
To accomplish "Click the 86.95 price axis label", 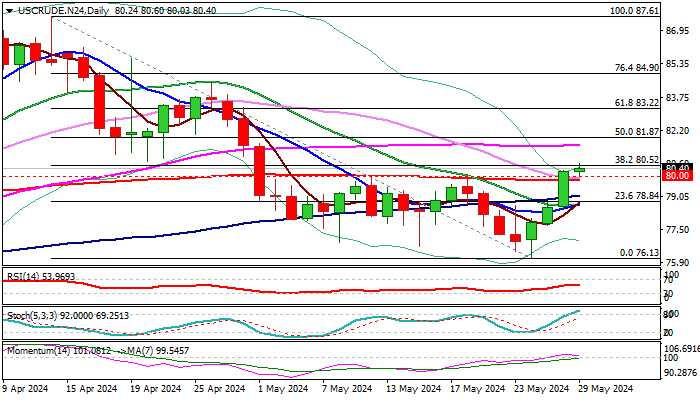I will (679, 31).
